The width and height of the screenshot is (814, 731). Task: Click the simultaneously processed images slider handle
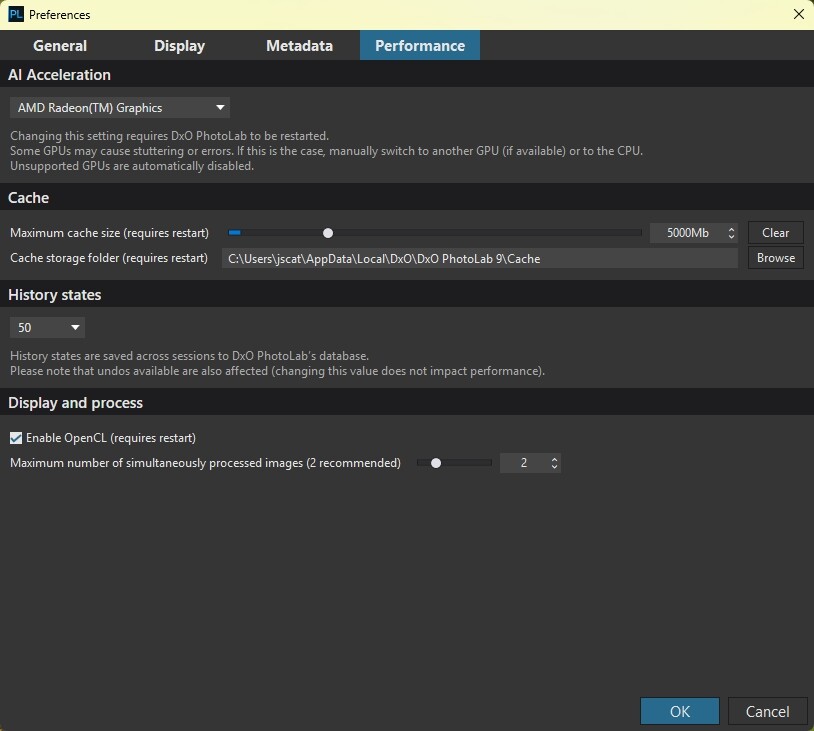[x=436, y=463]
